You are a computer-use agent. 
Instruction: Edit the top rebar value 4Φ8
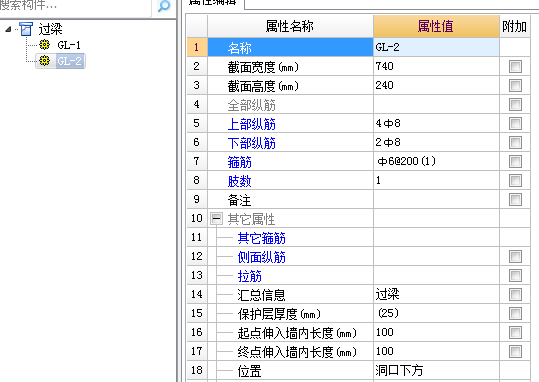[436, 123]
